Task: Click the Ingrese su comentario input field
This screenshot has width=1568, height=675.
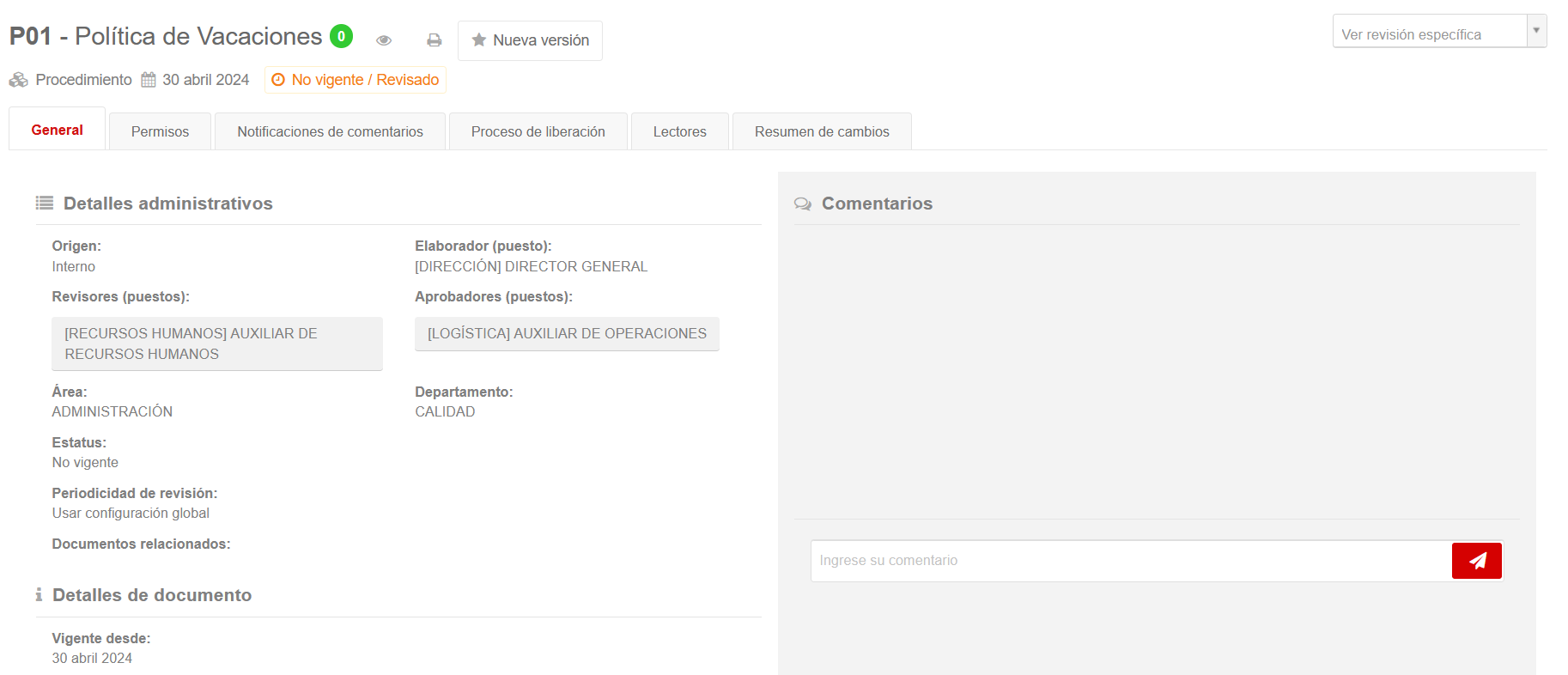Action: 1130,561
